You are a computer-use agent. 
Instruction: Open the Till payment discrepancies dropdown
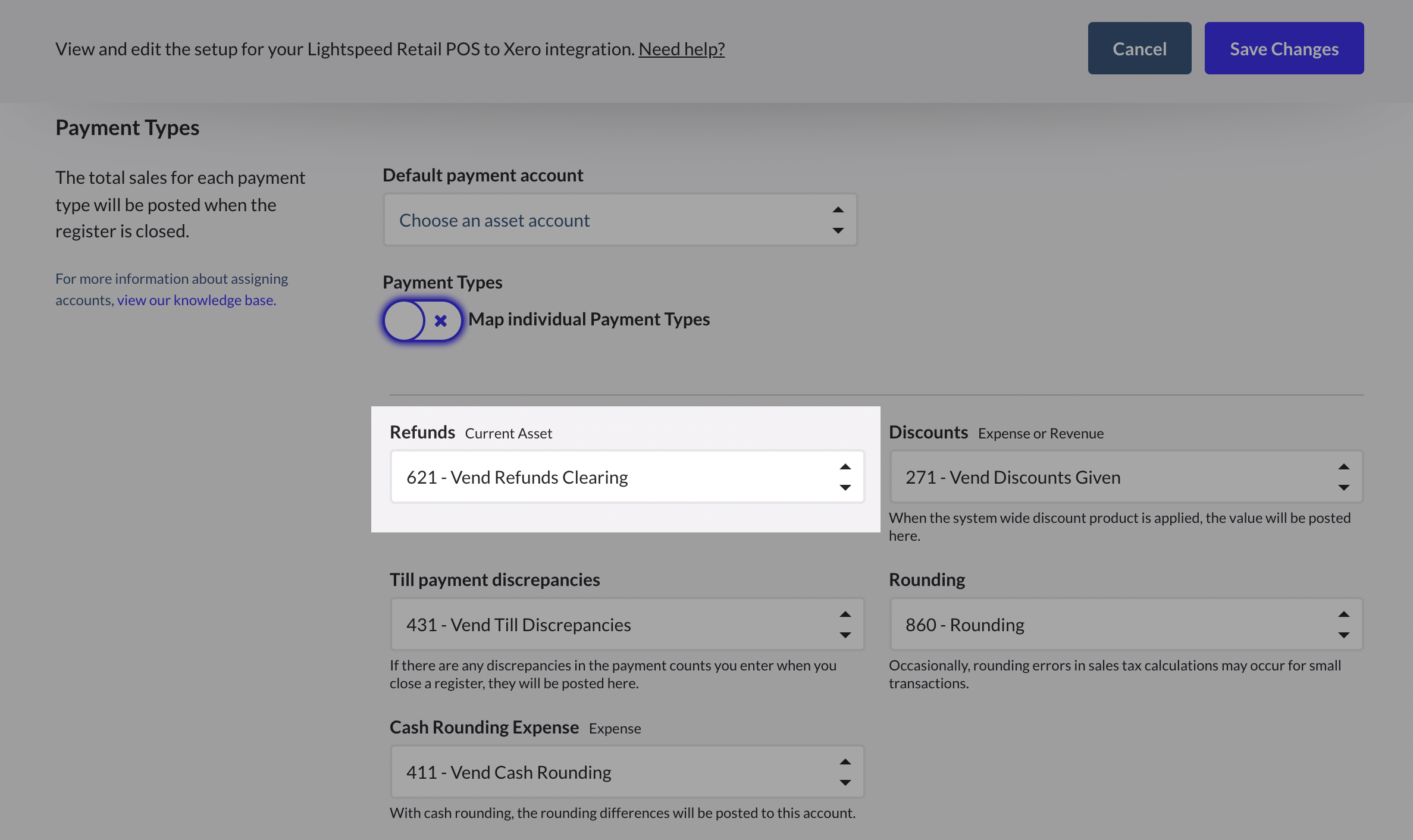(x=627, y=624)
